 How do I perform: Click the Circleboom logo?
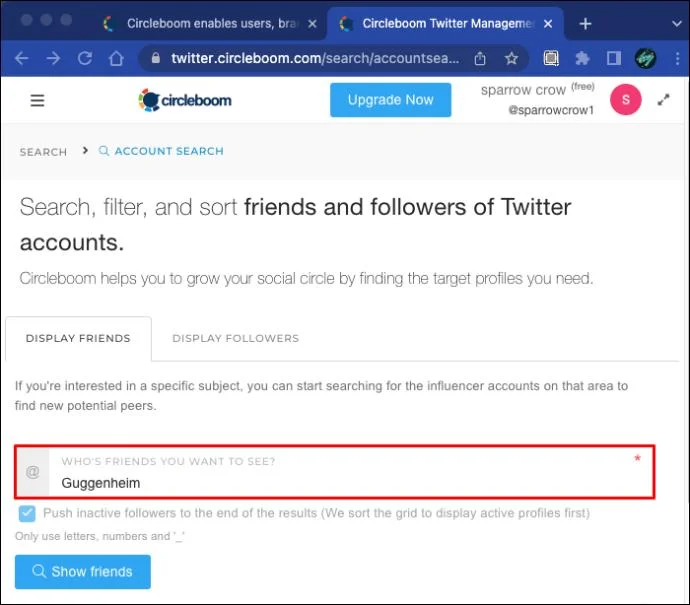185,100
